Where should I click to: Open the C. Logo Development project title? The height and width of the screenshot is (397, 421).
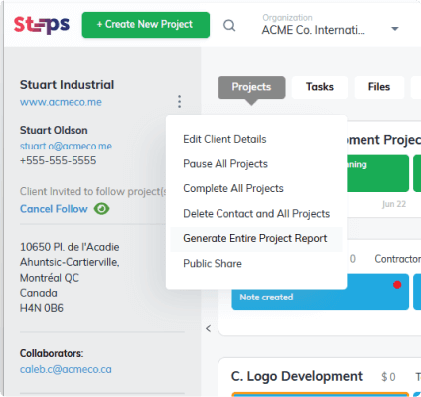click(x=297, y=376)
